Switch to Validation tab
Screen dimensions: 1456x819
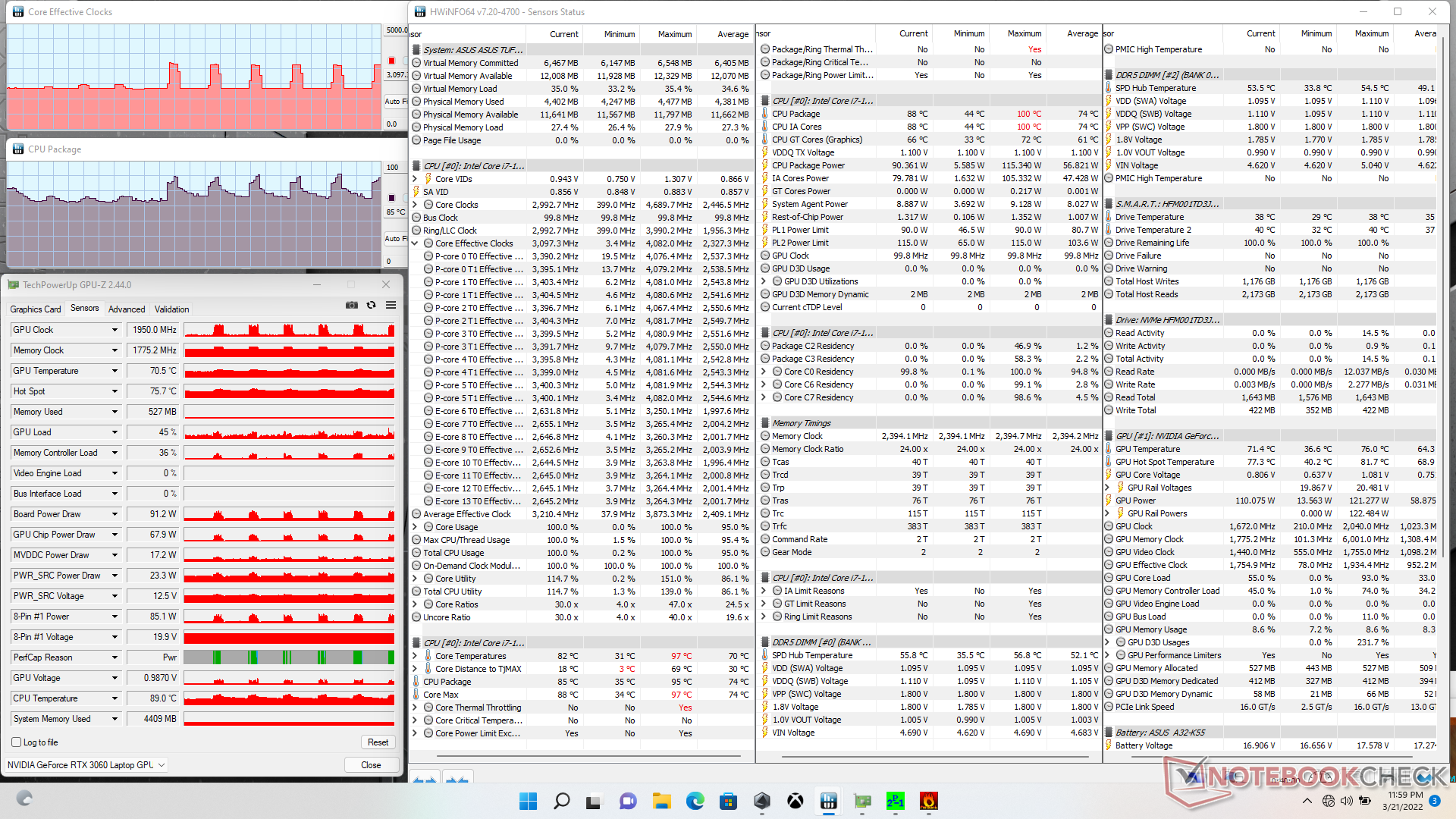(171, 309)
